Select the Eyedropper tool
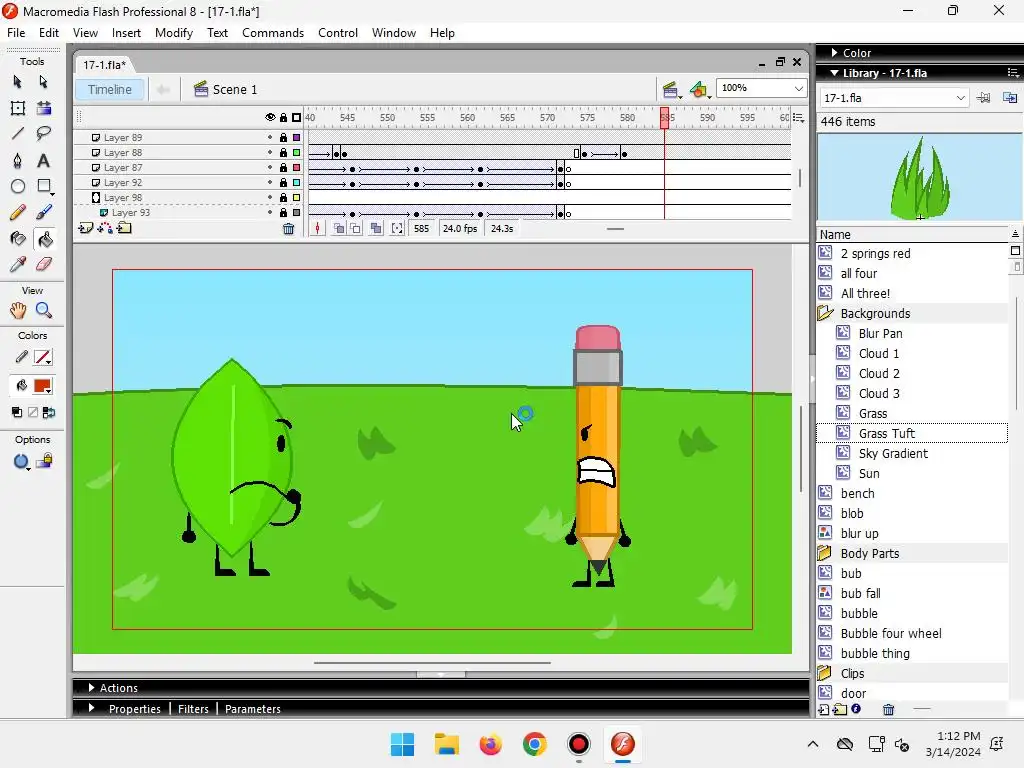 click(18, 264)
